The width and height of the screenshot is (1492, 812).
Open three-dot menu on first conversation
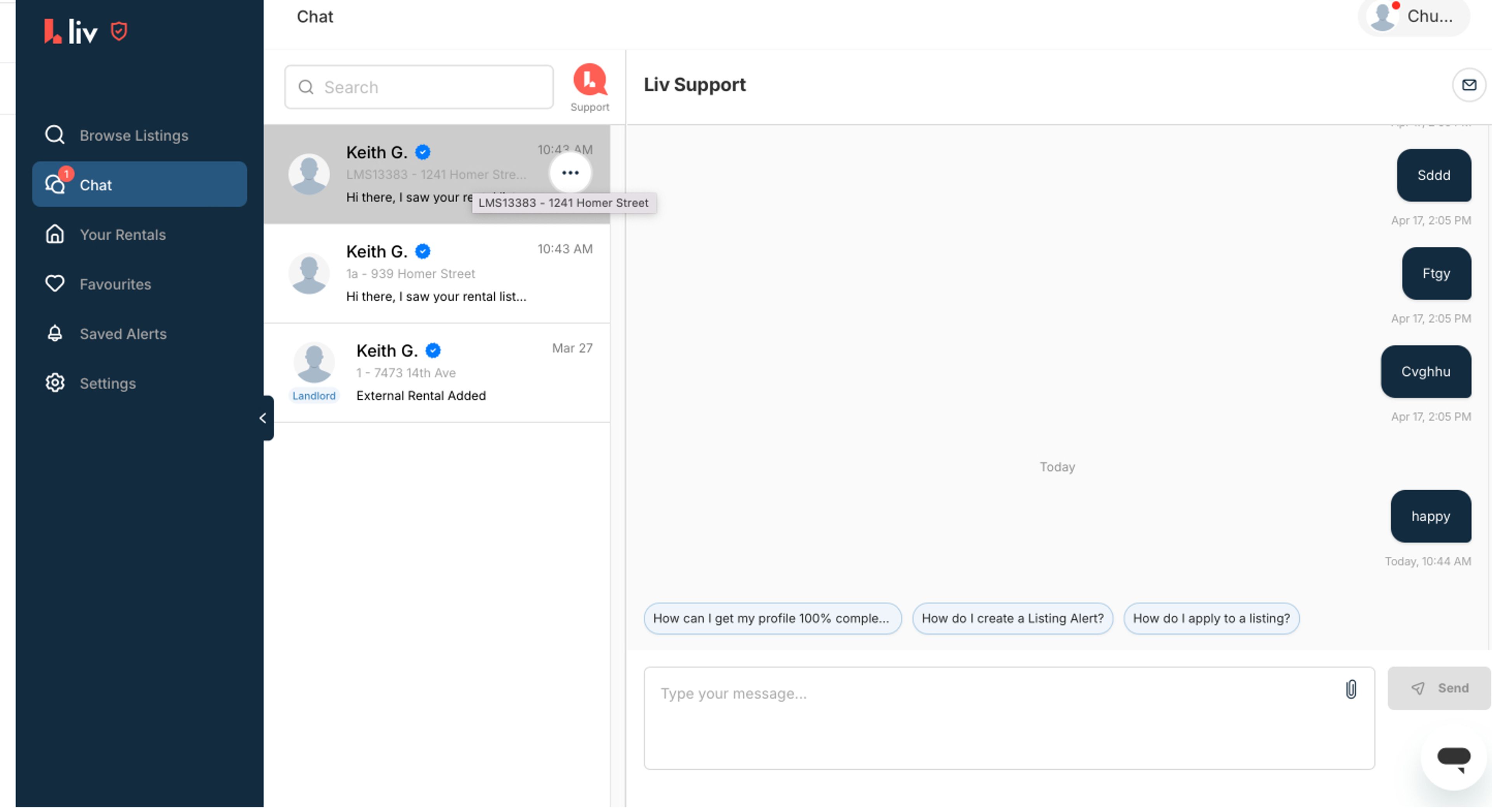point(570,173)
